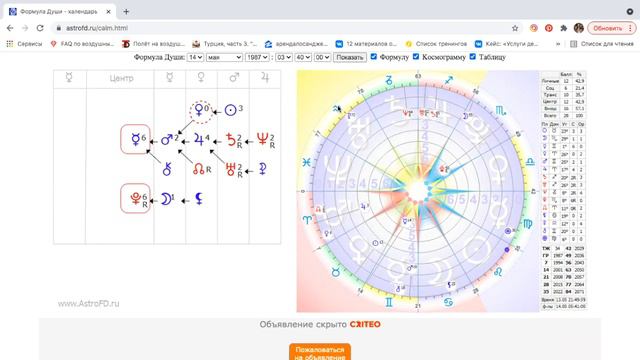Click the Pisces sign on the cosmogram
The image size is (640, 360).
click(x=307, y=162)
